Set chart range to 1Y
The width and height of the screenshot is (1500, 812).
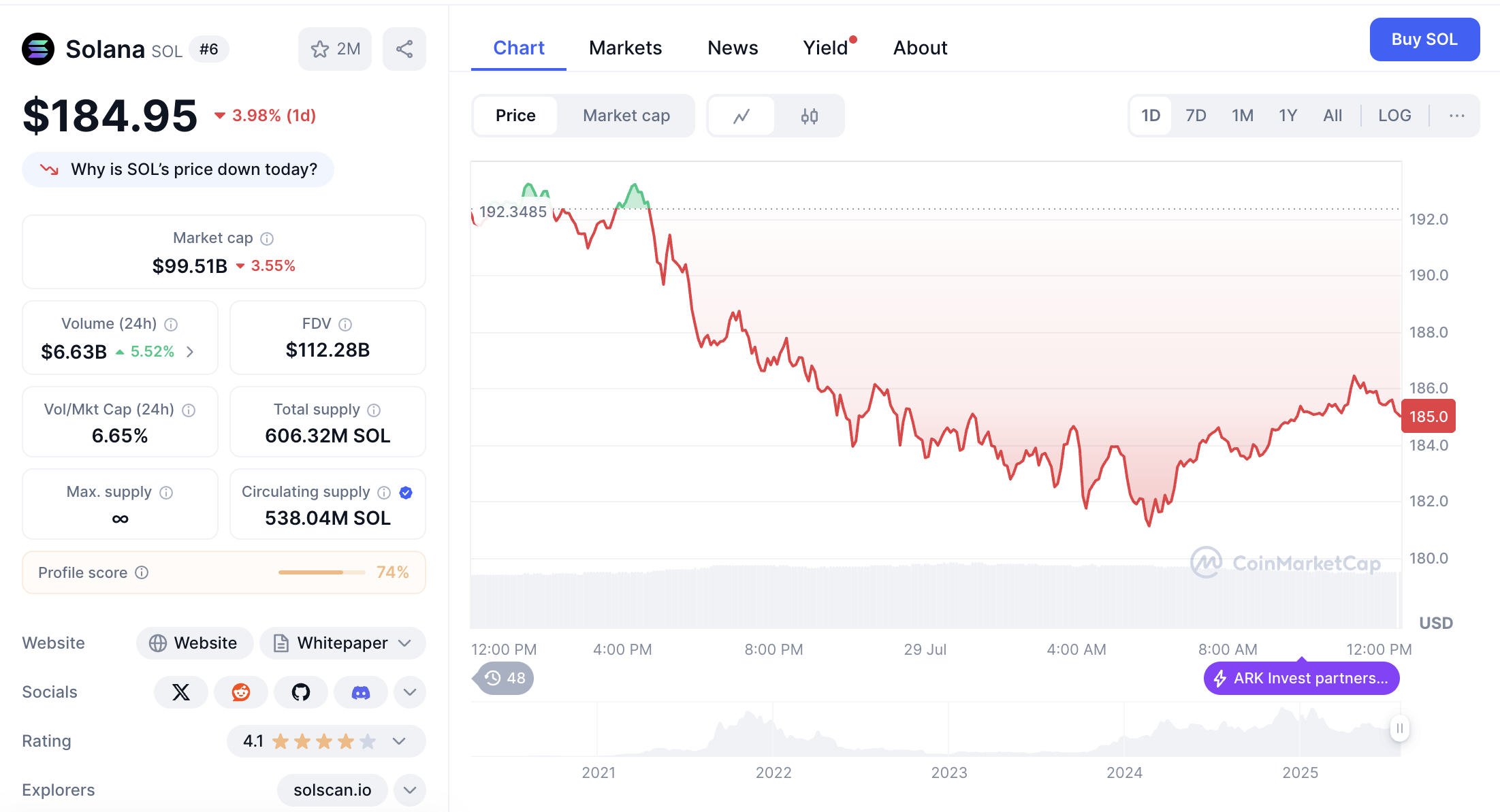pyautogui.click(x=1288, y=116)
